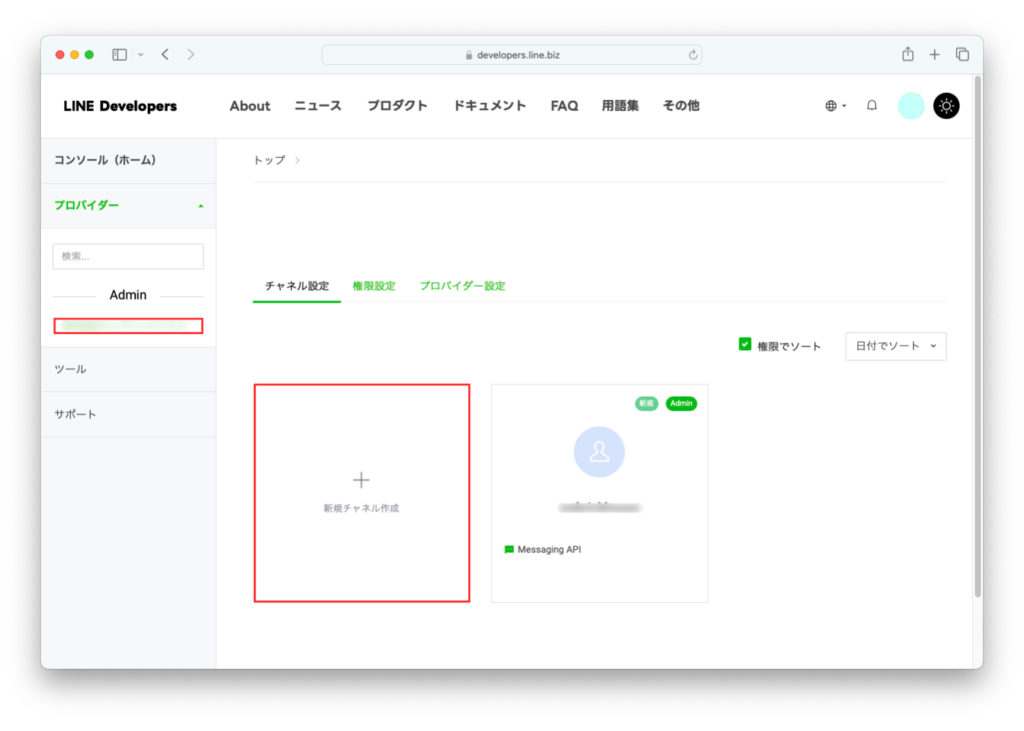Click the 新規チャネル作成 card

point(361,493)
